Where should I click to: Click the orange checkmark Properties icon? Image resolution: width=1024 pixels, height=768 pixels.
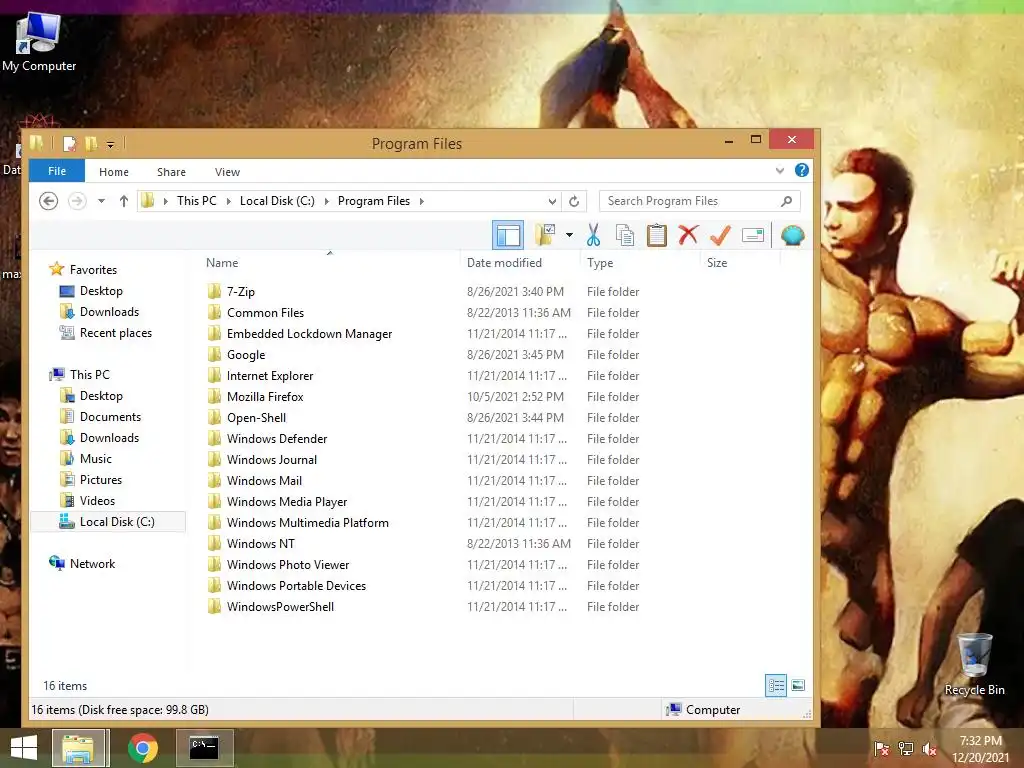click(720, 235)
